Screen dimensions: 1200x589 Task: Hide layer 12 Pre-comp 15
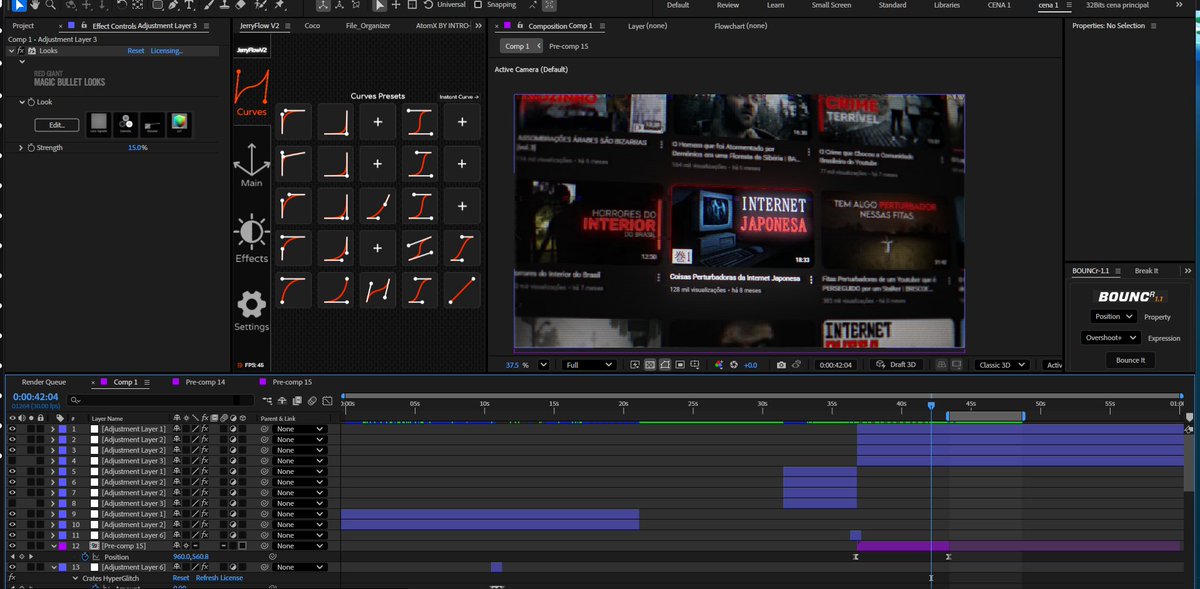[x=13, y=546]
